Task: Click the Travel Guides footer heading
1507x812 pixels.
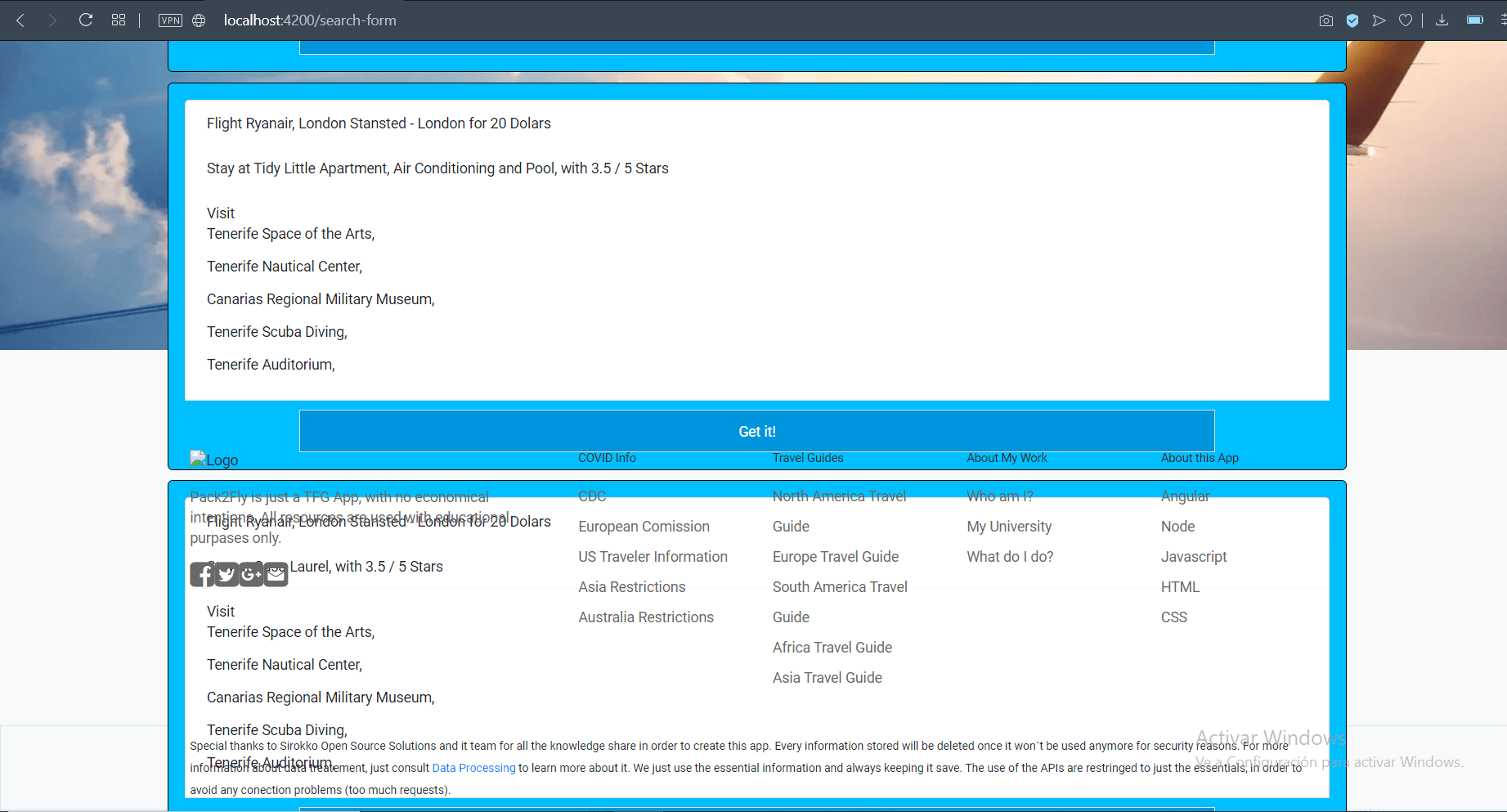Action: click(808, 458)
